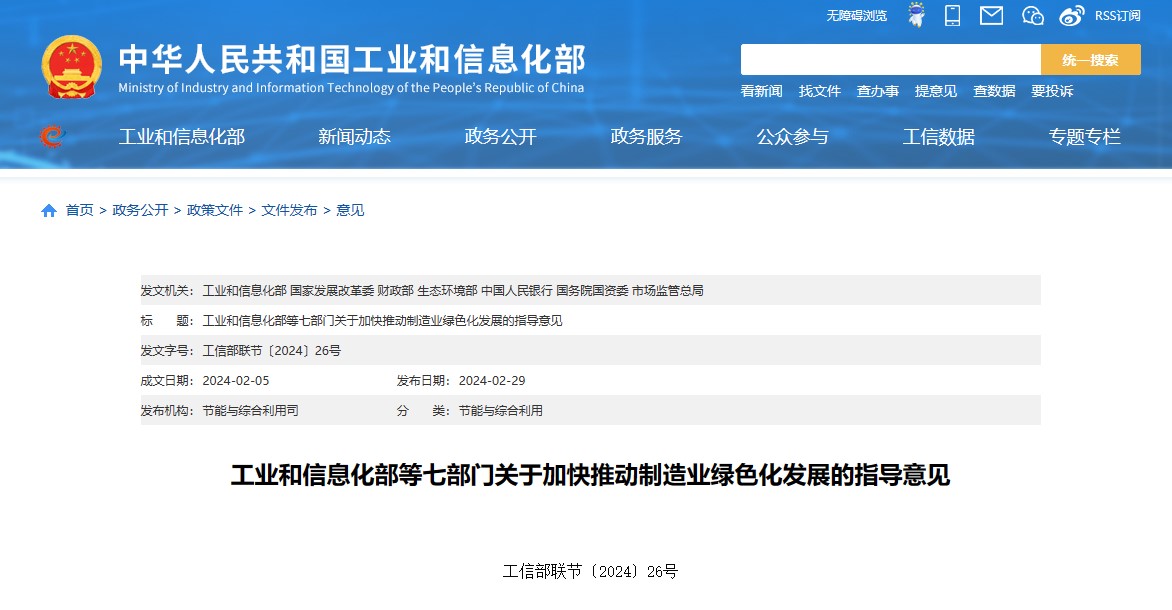The width and height of the screenshot is (1172, 610).
Task: Open the RSS订阅 subscription link
Action: click(1117, 15)
